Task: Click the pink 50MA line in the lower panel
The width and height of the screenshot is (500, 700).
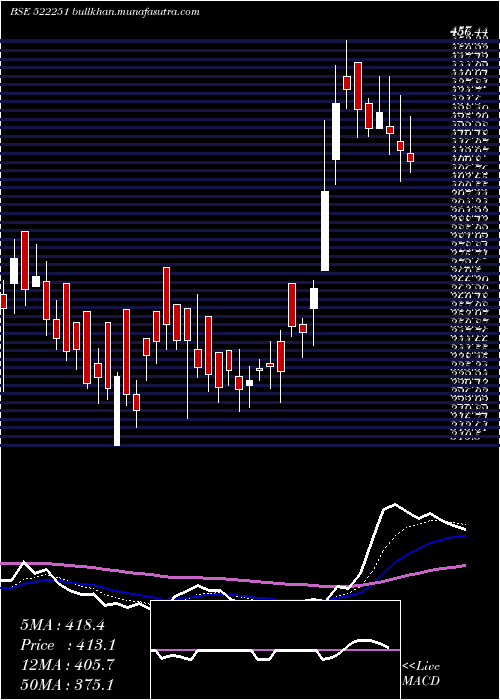Action: (232, 579)
